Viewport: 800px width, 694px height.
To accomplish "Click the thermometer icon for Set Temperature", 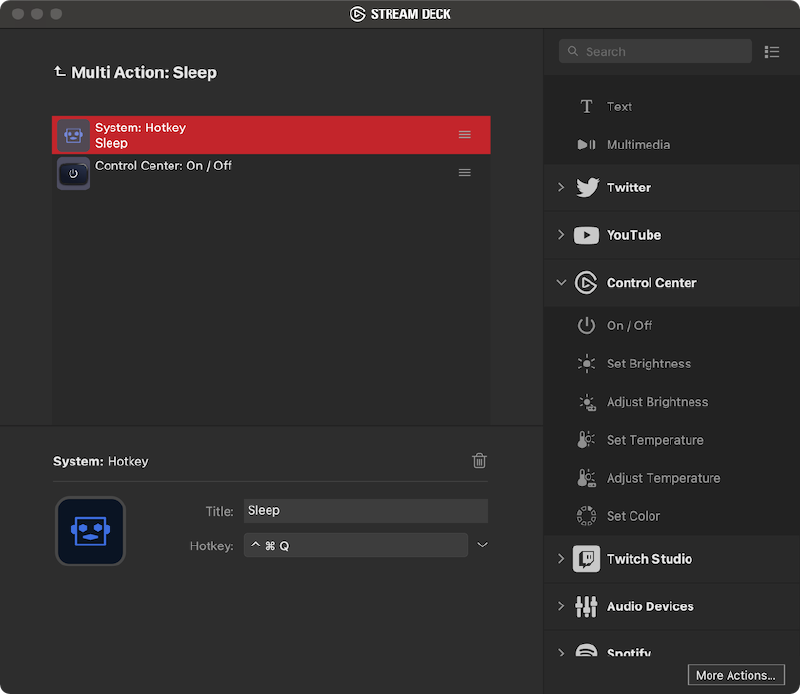I will pos(586,439).
